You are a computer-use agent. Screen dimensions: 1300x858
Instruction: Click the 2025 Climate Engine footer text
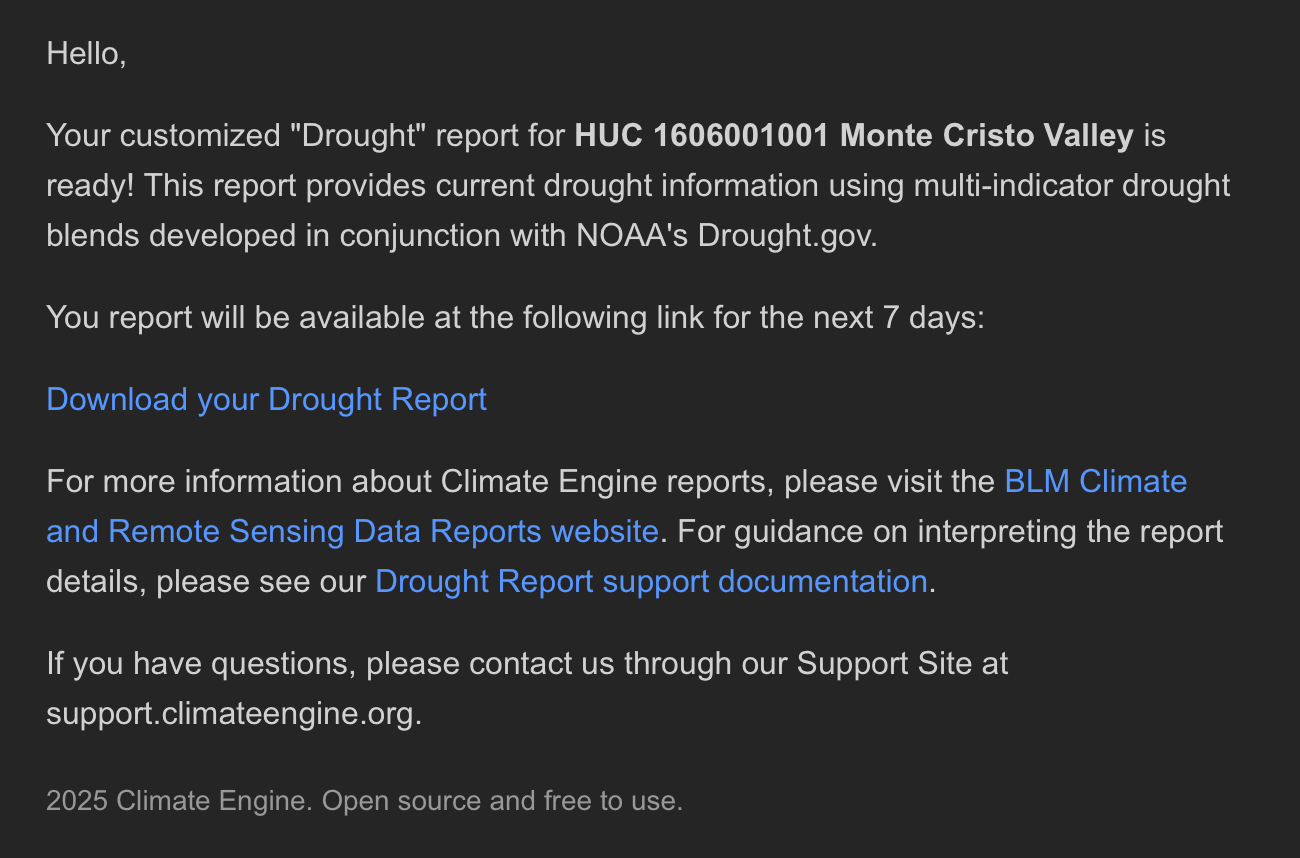point(180,801)
